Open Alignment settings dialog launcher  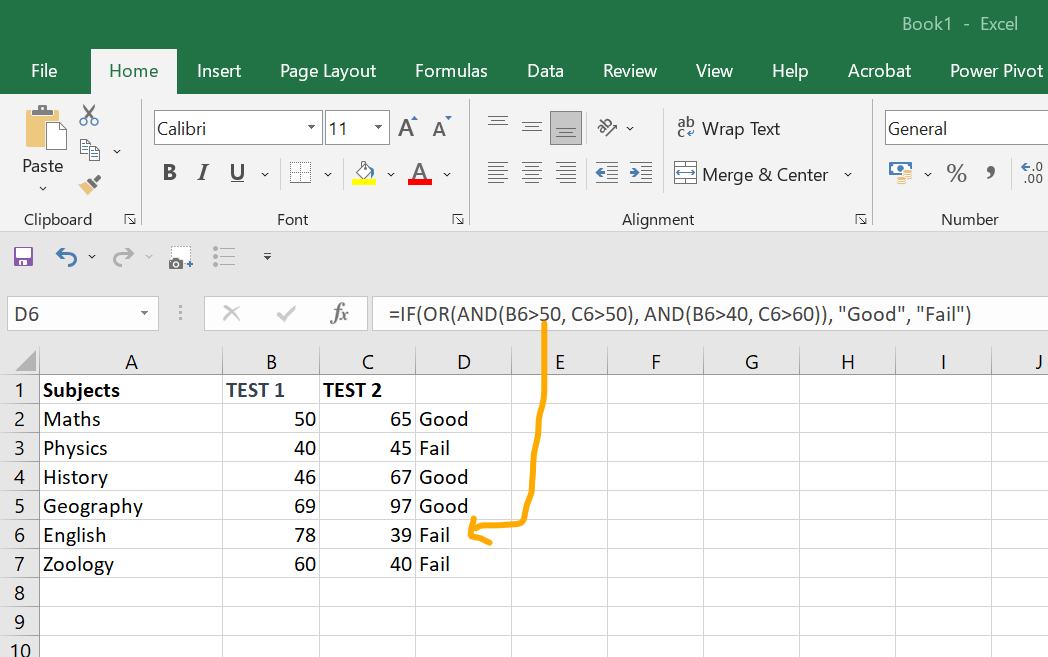tap(861, 219)
